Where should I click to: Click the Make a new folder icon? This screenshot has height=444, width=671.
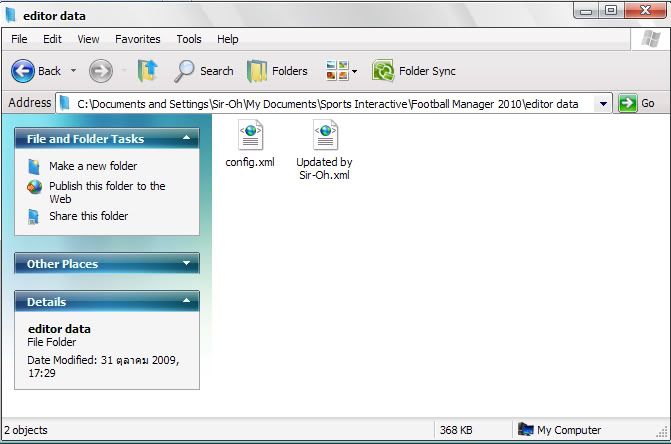[34, 166]
